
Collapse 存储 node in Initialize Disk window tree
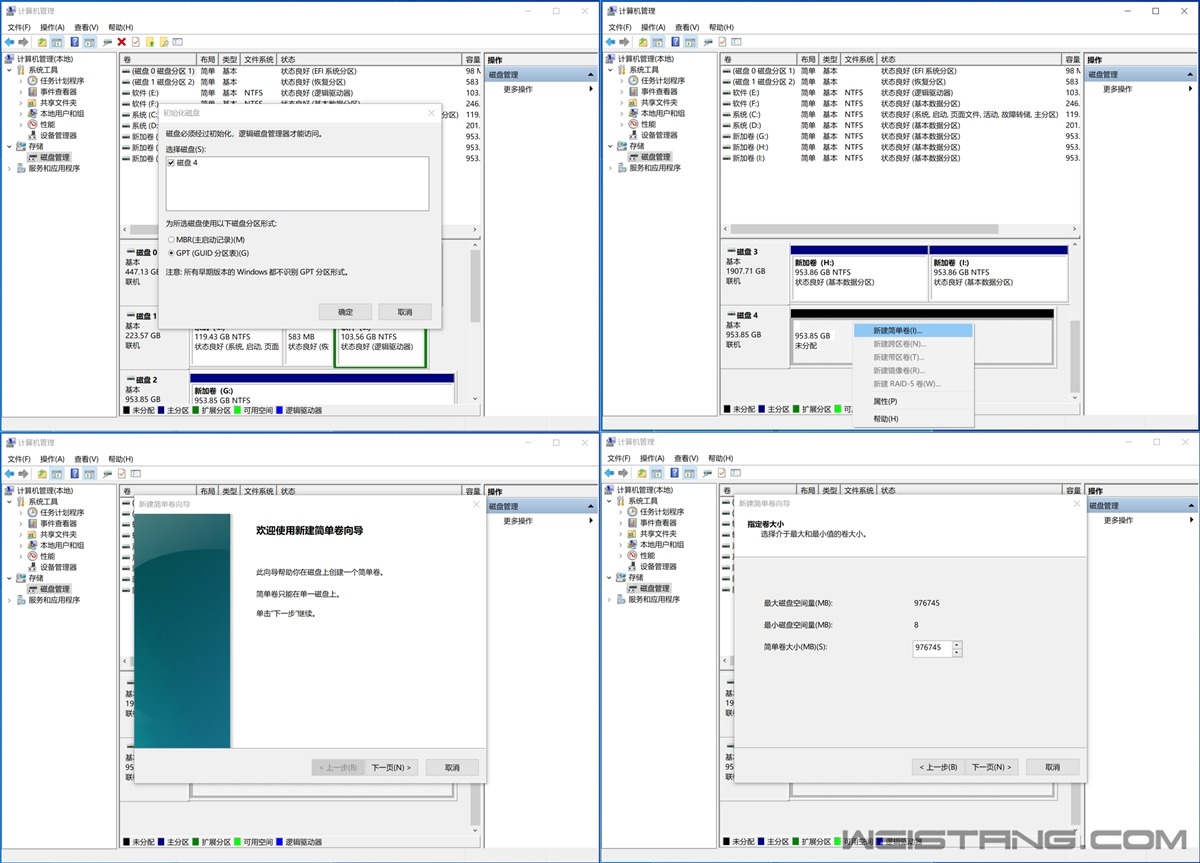pyautogui.click(x=10, y=146)
